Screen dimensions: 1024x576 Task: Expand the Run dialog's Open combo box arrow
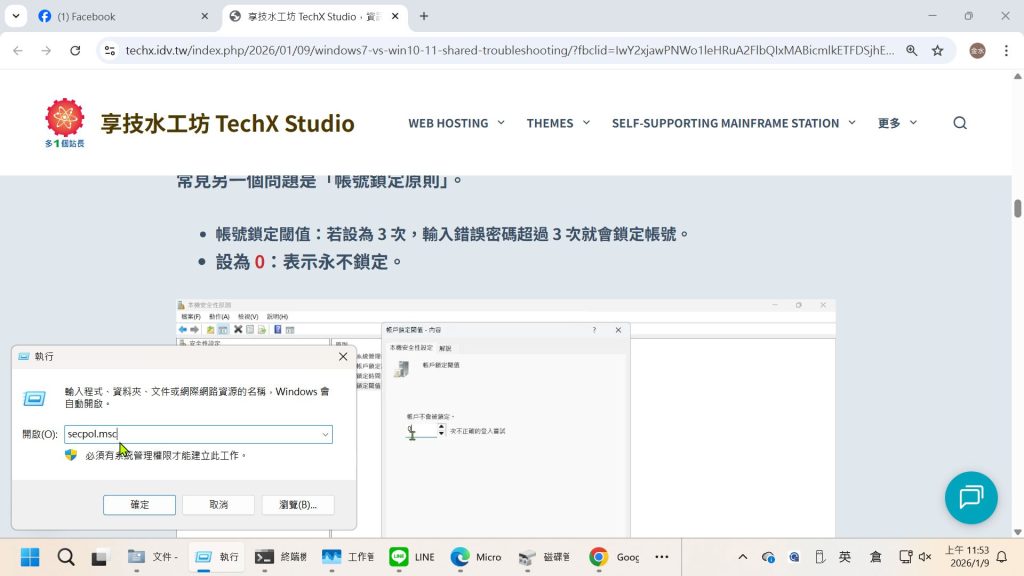coord(325,434)
